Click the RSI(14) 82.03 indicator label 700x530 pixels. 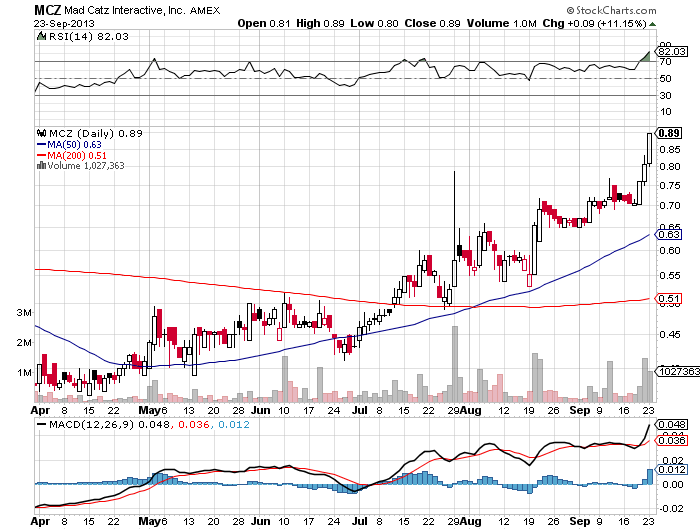click(88, 36)
